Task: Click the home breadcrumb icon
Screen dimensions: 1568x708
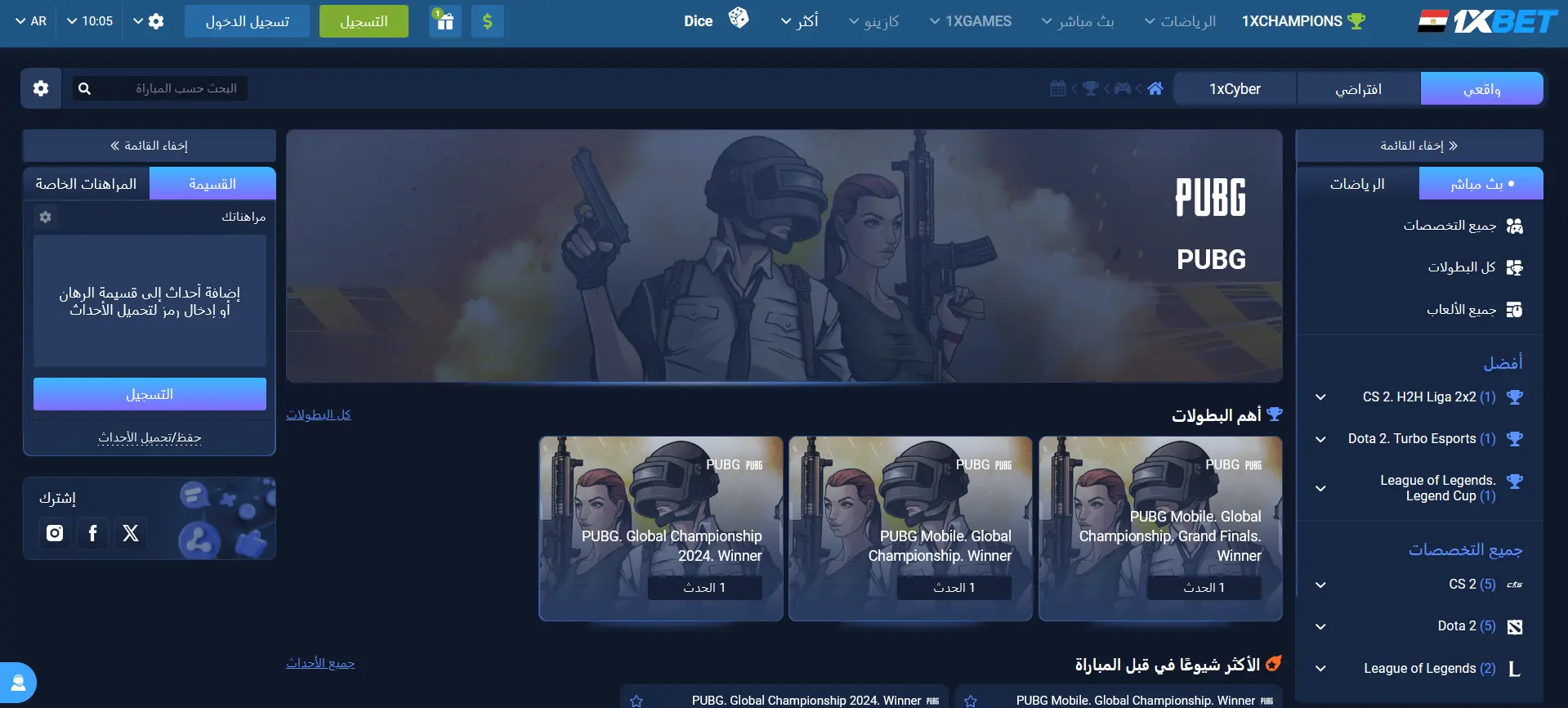Action: (x=1155, y=88)
